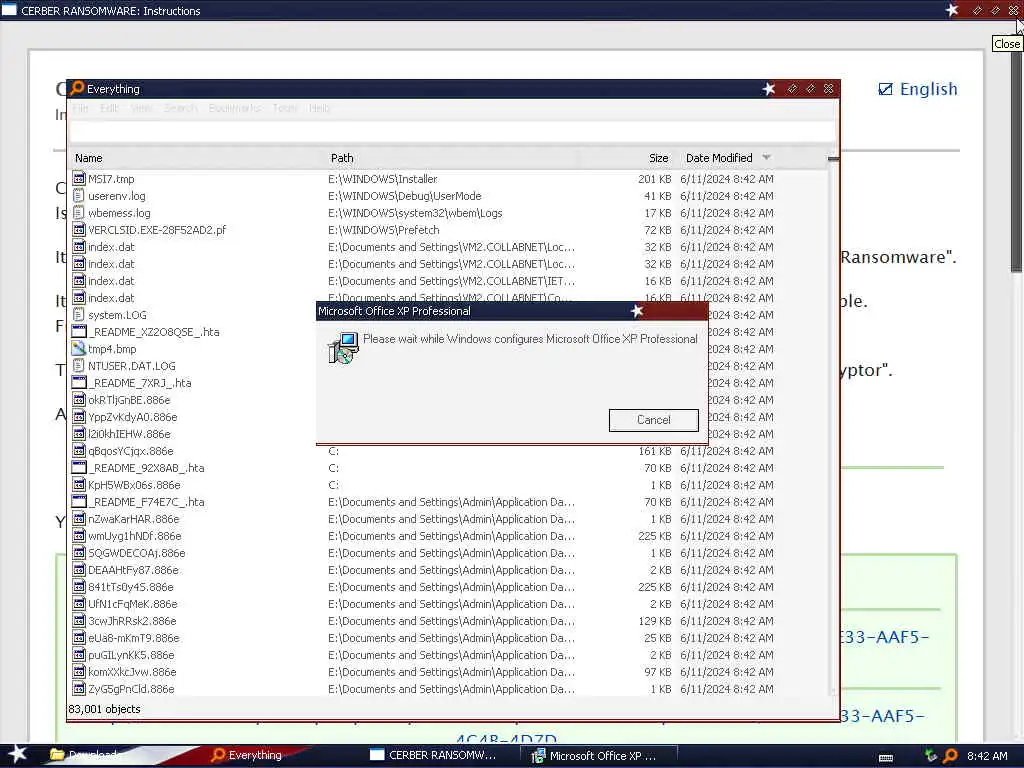Click the system.LOG file icon
Viewport: 1024px width, 768px height.
point(79,314)
